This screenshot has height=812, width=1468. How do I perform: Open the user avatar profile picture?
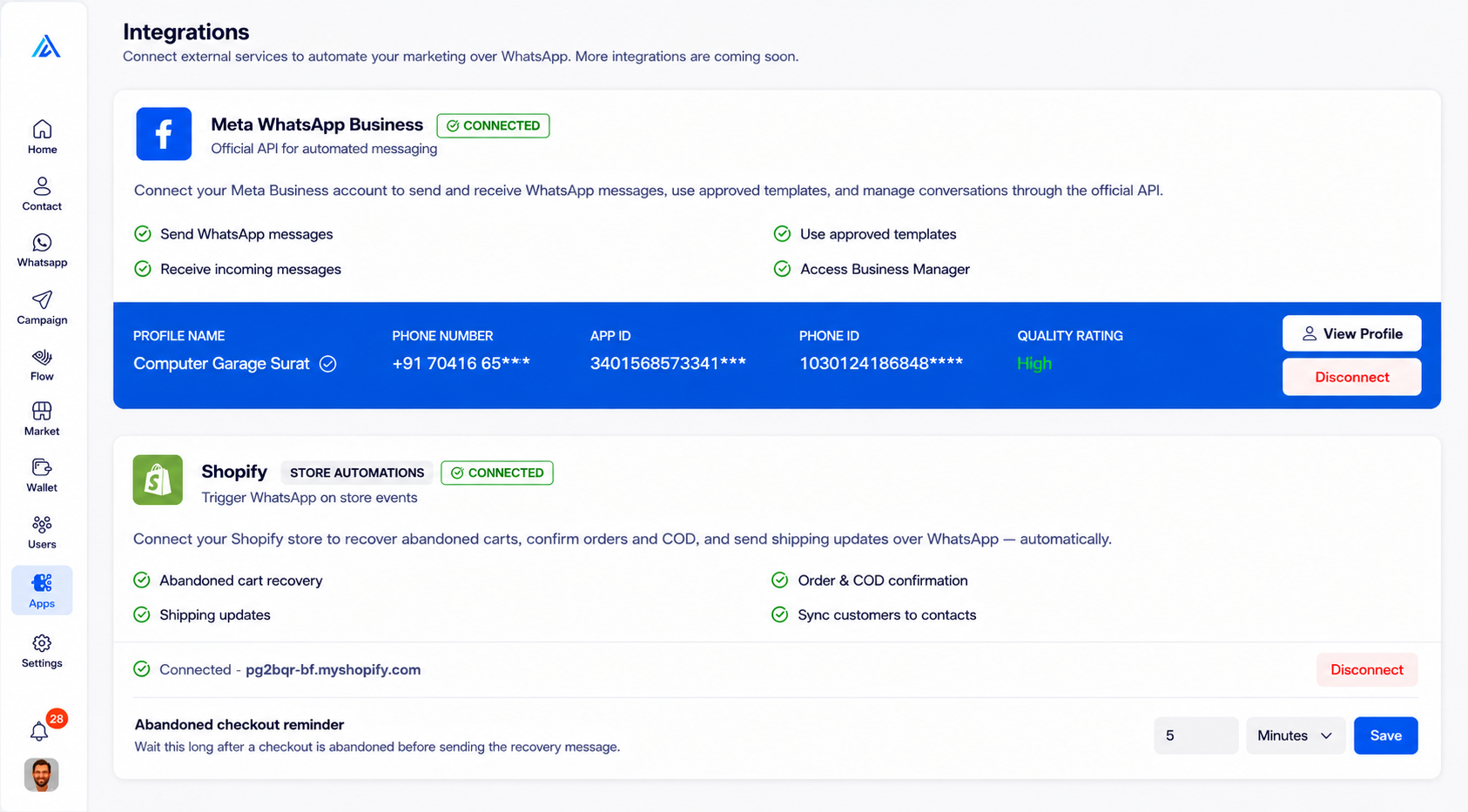point(41,775)
